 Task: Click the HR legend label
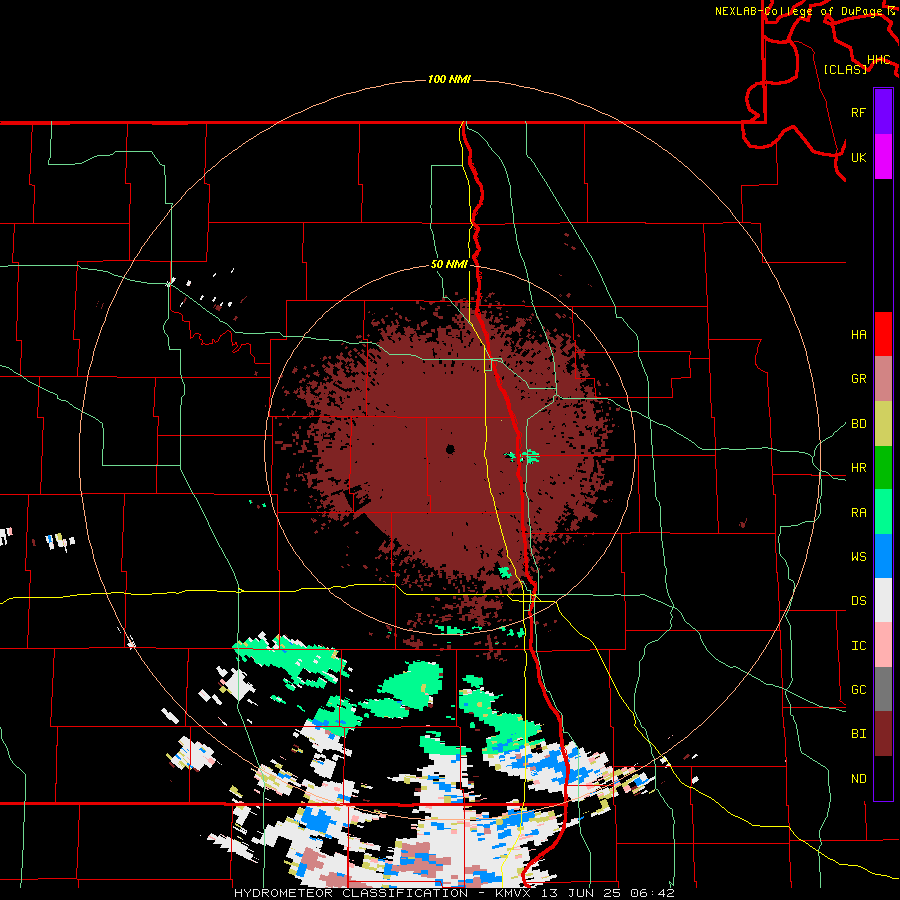859,468
